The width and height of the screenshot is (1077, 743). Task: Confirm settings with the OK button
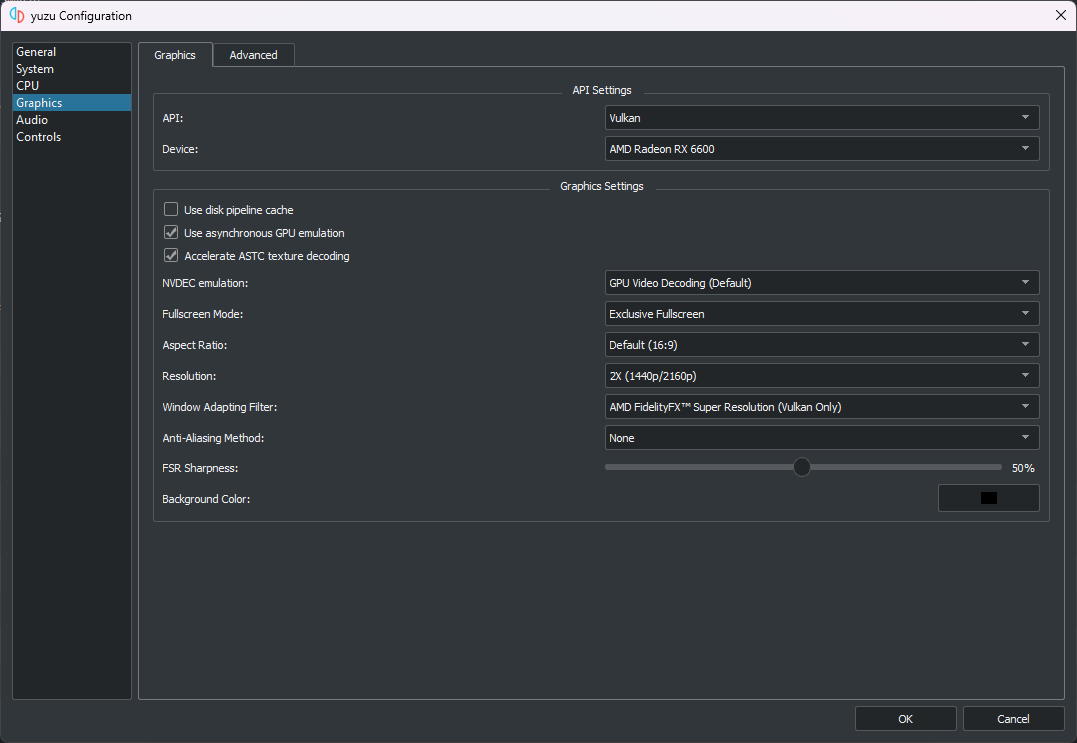point(905,718)
